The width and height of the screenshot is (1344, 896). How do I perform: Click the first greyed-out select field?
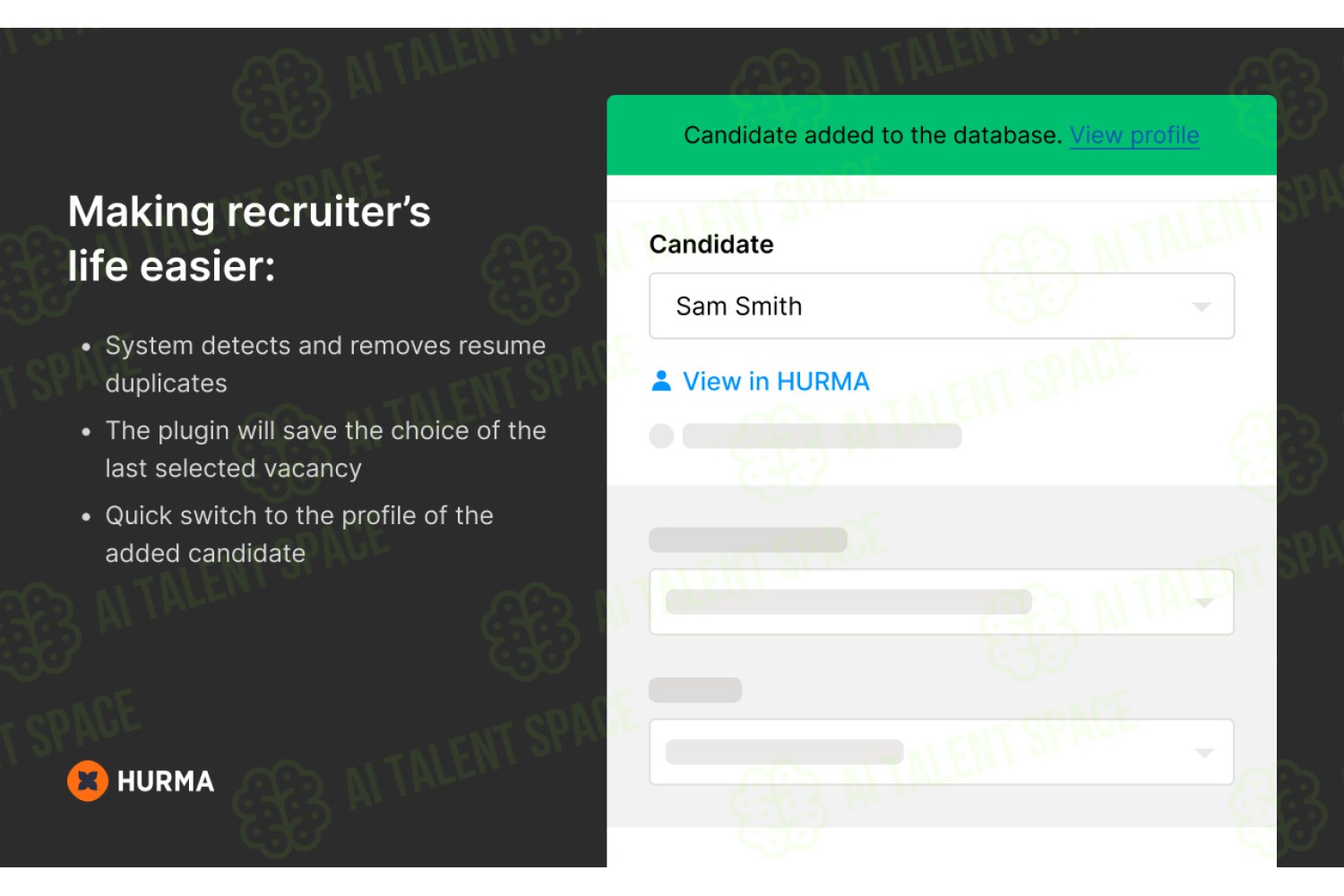pos(942,602)
